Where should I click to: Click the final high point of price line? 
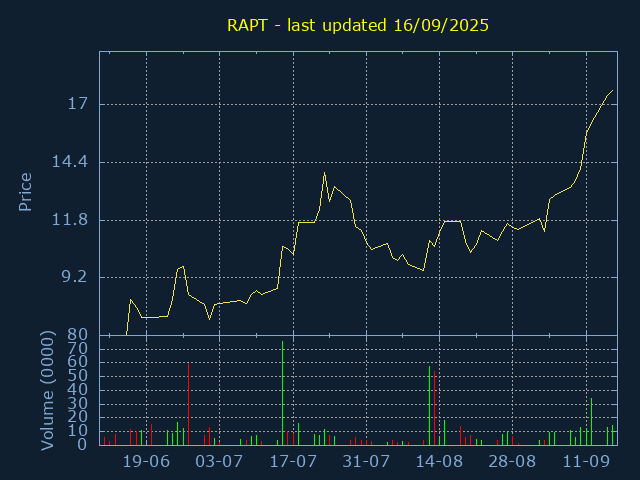pyautogui.click(x=612, y=91)
